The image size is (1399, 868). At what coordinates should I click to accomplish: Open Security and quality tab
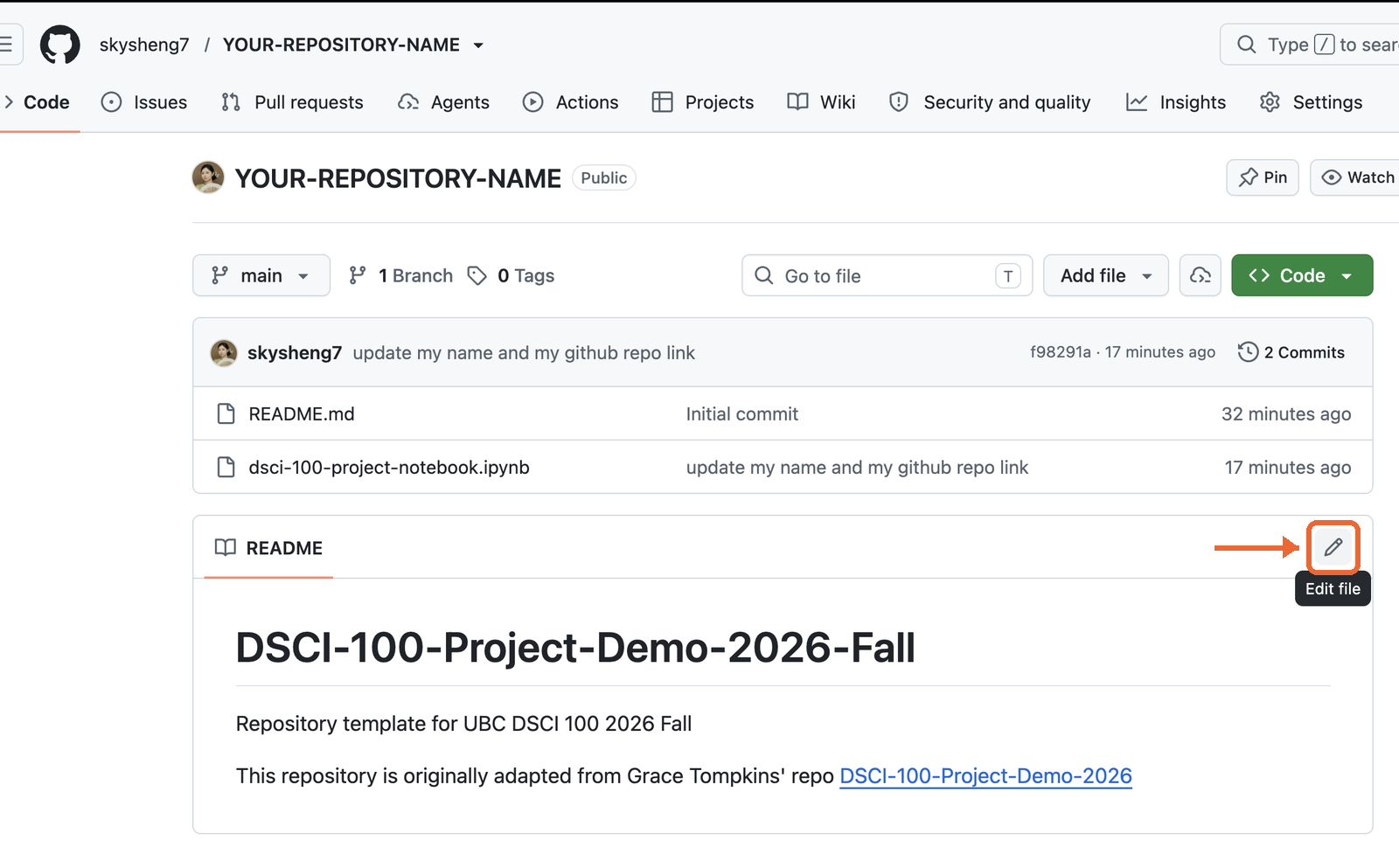tap(990, 102)
